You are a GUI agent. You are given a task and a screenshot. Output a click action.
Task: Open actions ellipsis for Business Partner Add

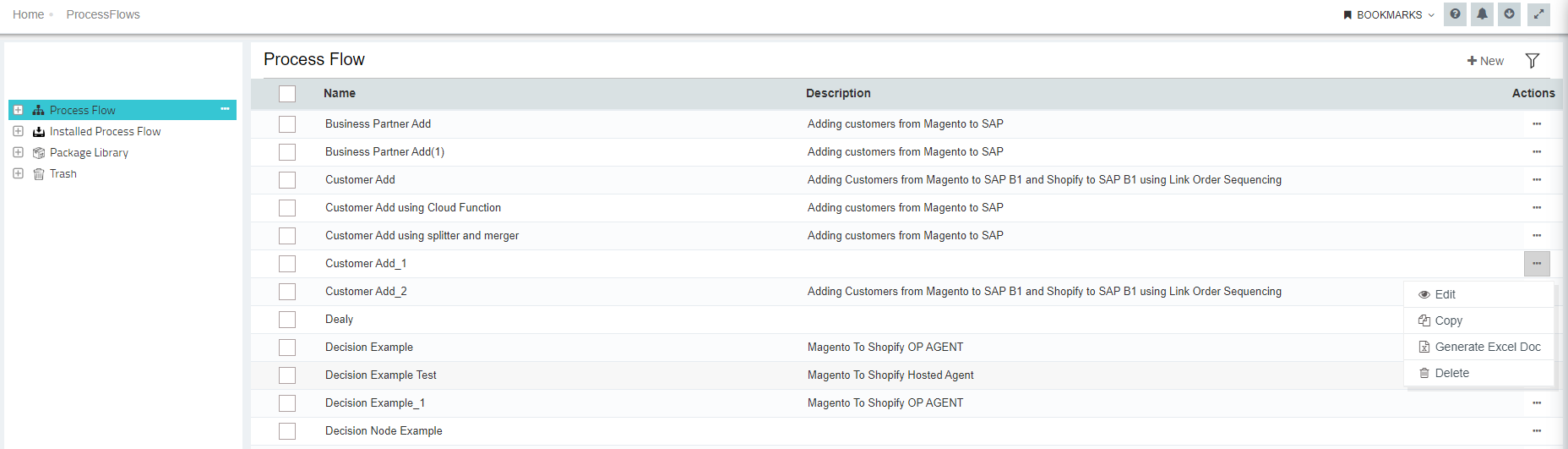coord(1536,124)
